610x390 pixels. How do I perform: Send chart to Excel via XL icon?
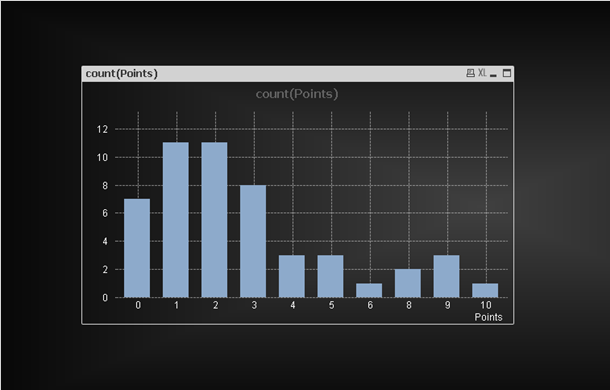482,73
